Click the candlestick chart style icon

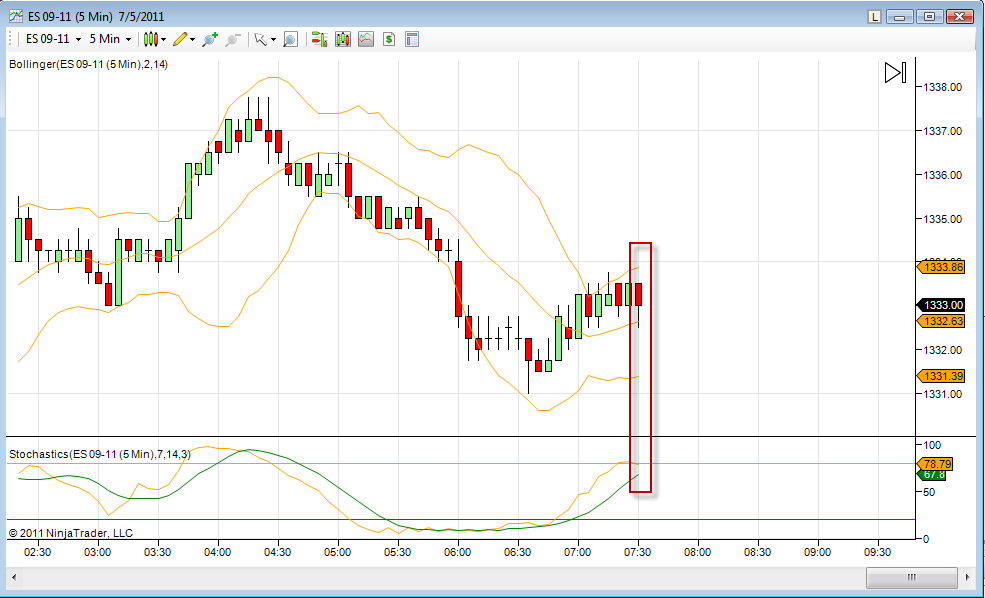(150, 40)
